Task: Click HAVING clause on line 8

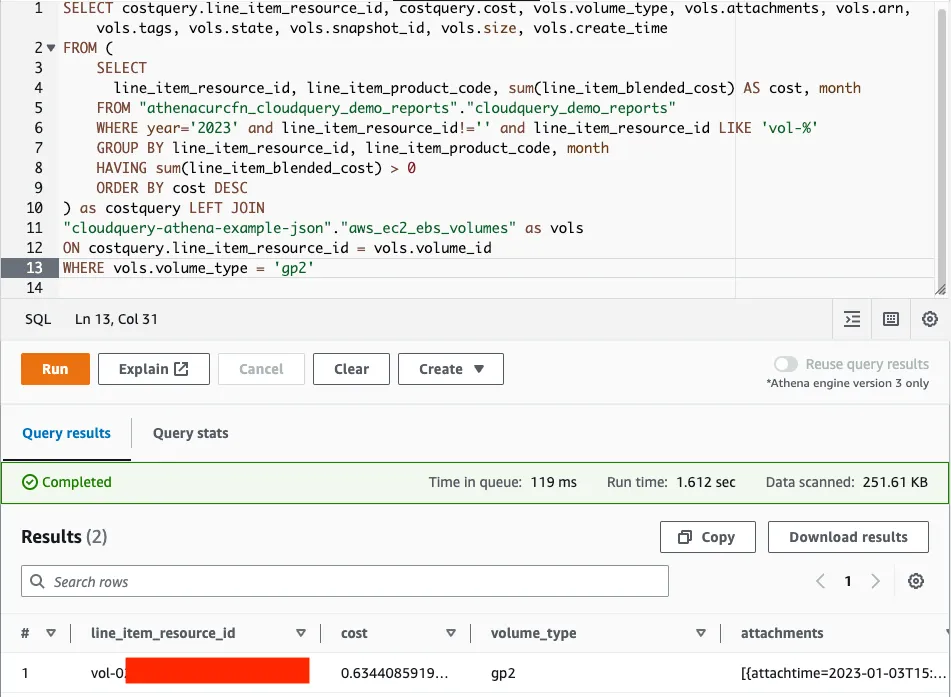Action: tap(256, 168)
